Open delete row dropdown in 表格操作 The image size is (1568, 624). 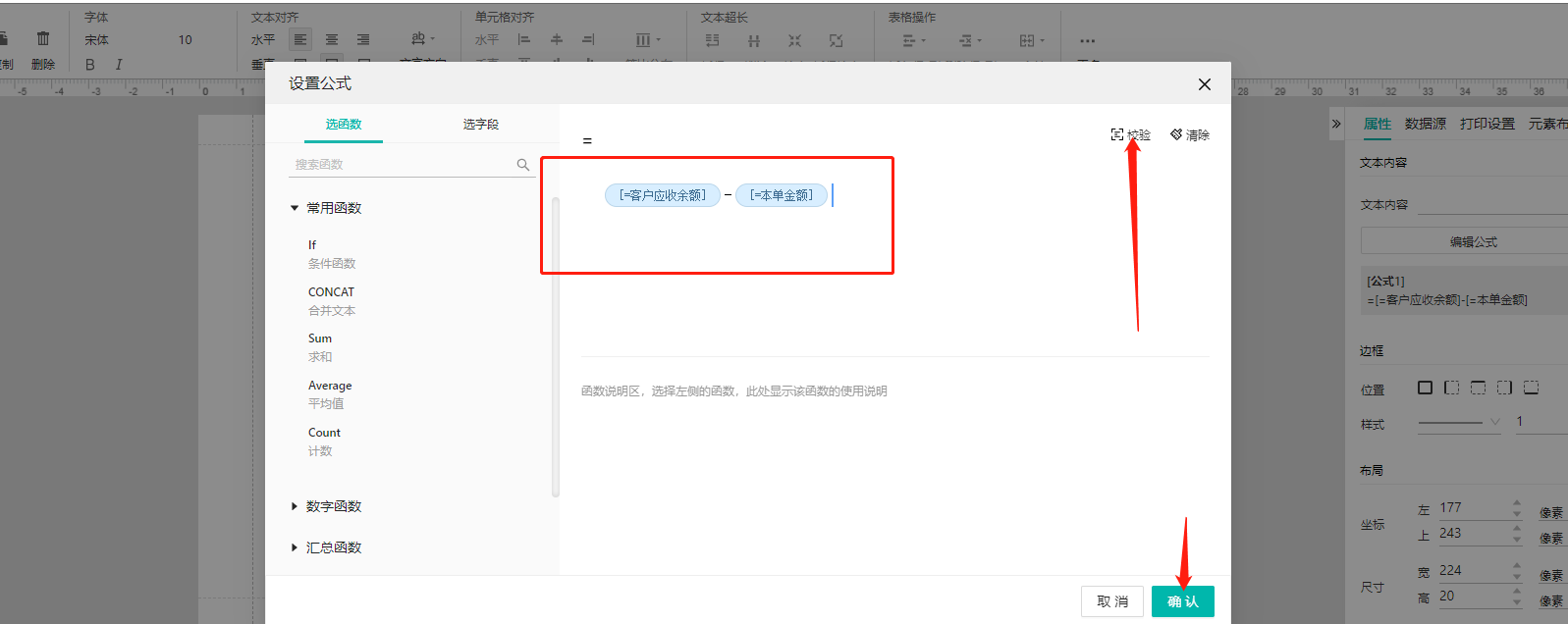[970, 40]
